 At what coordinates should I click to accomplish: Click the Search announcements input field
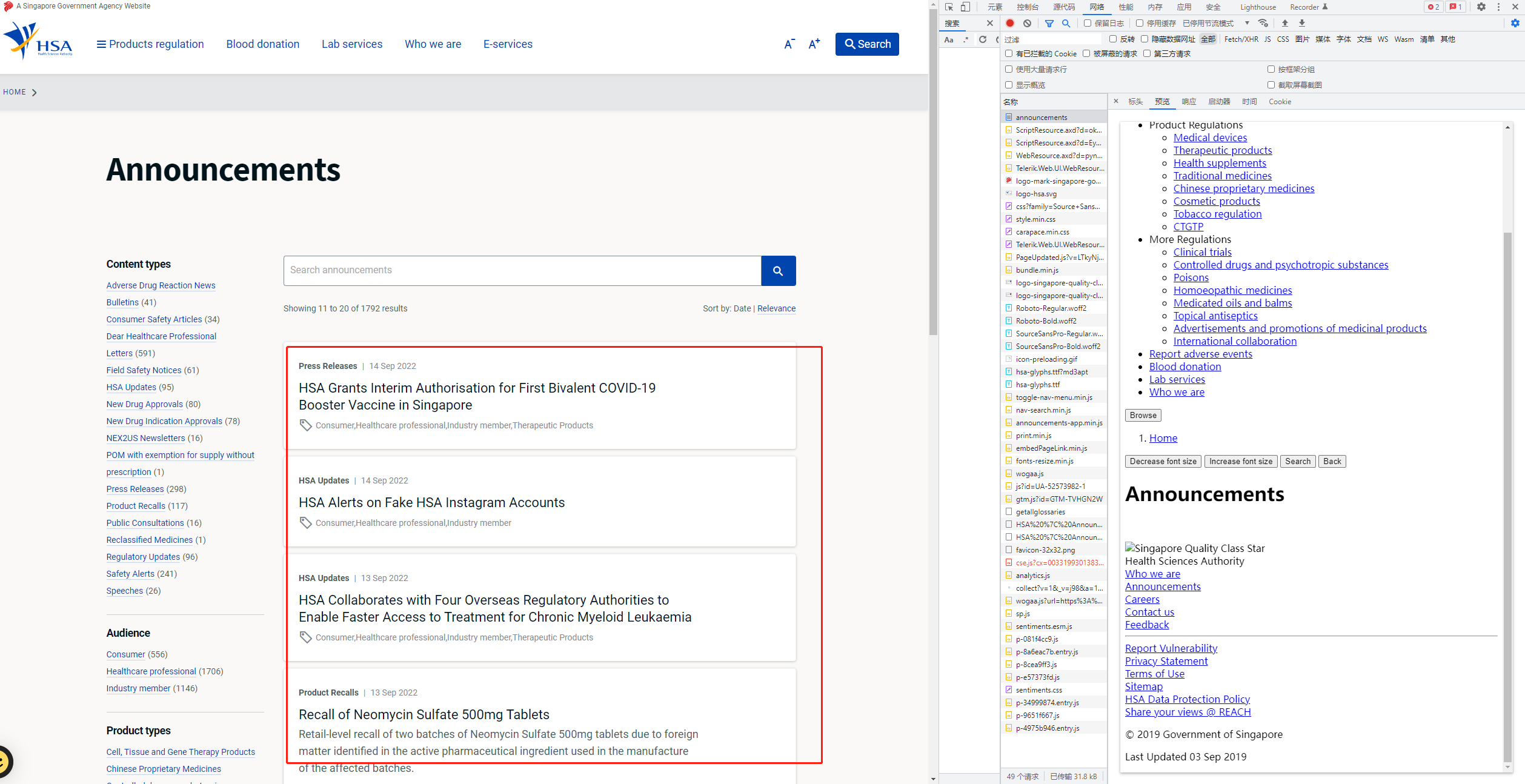click(522, 270)
